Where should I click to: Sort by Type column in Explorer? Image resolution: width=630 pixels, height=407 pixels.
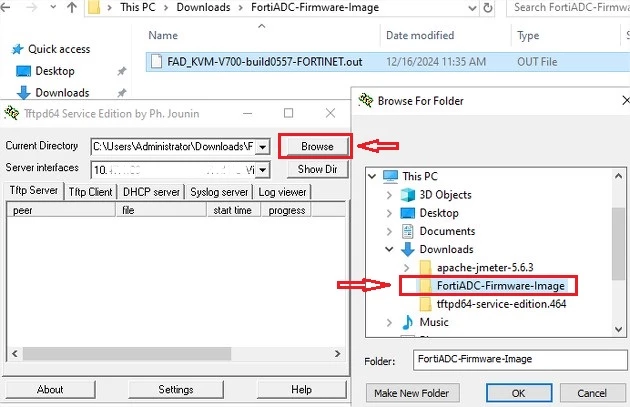528,35
